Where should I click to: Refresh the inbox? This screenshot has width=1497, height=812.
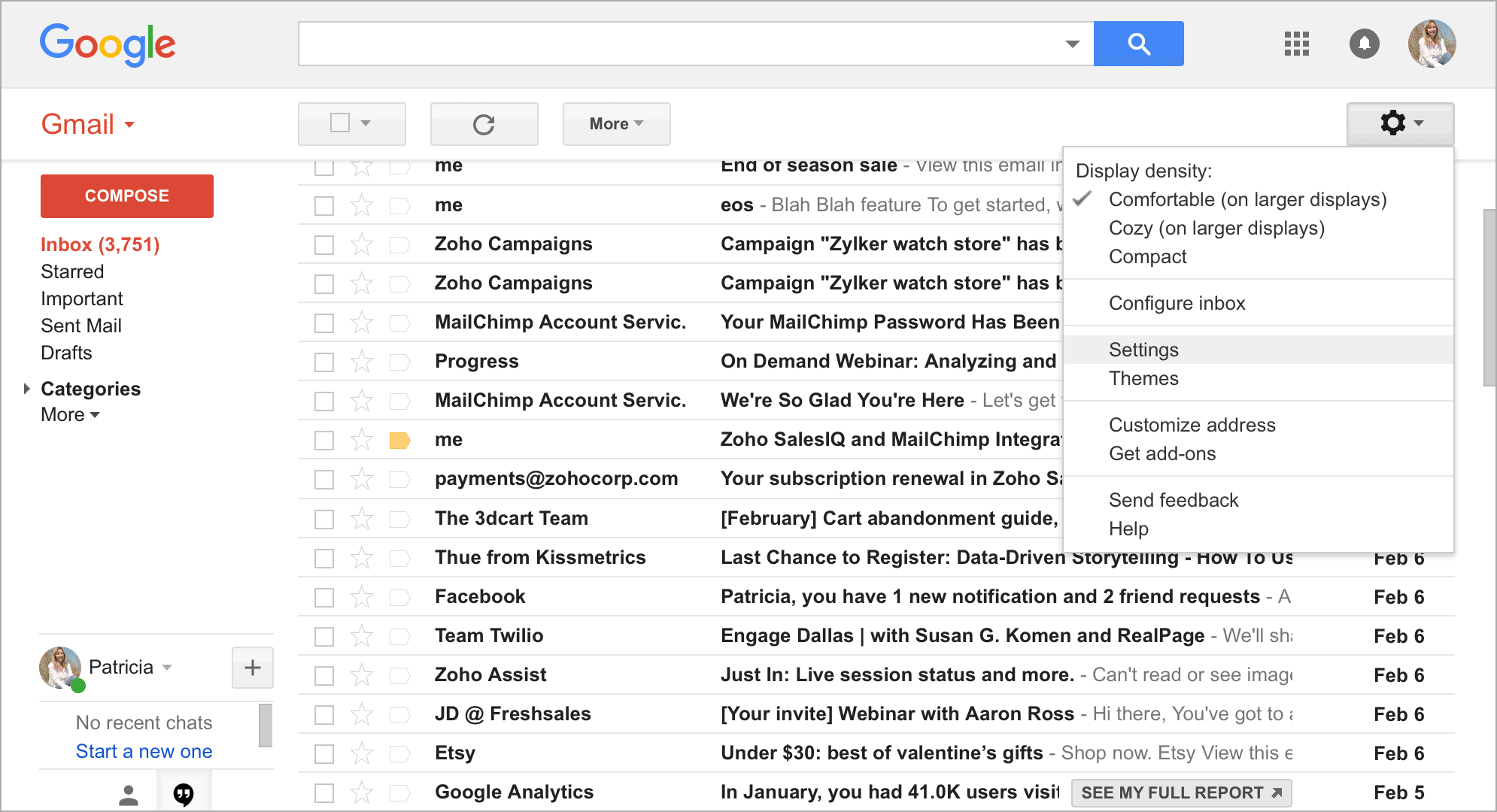click(x=484, y=124)
